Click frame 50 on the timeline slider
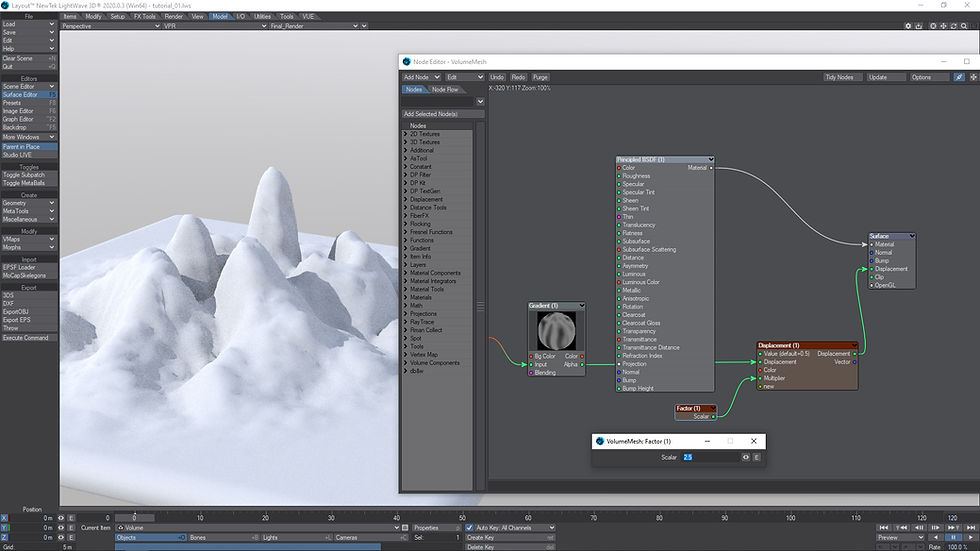 coord(463,518)
